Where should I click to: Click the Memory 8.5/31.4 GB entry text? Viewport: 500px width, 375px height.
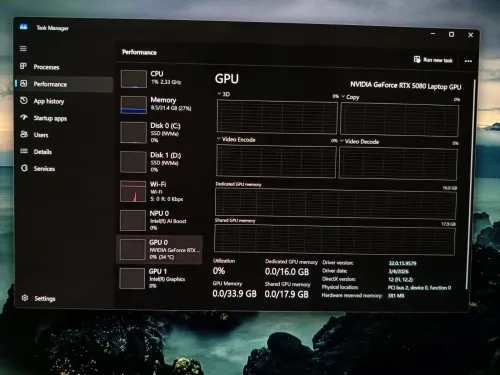pos(171,108)
